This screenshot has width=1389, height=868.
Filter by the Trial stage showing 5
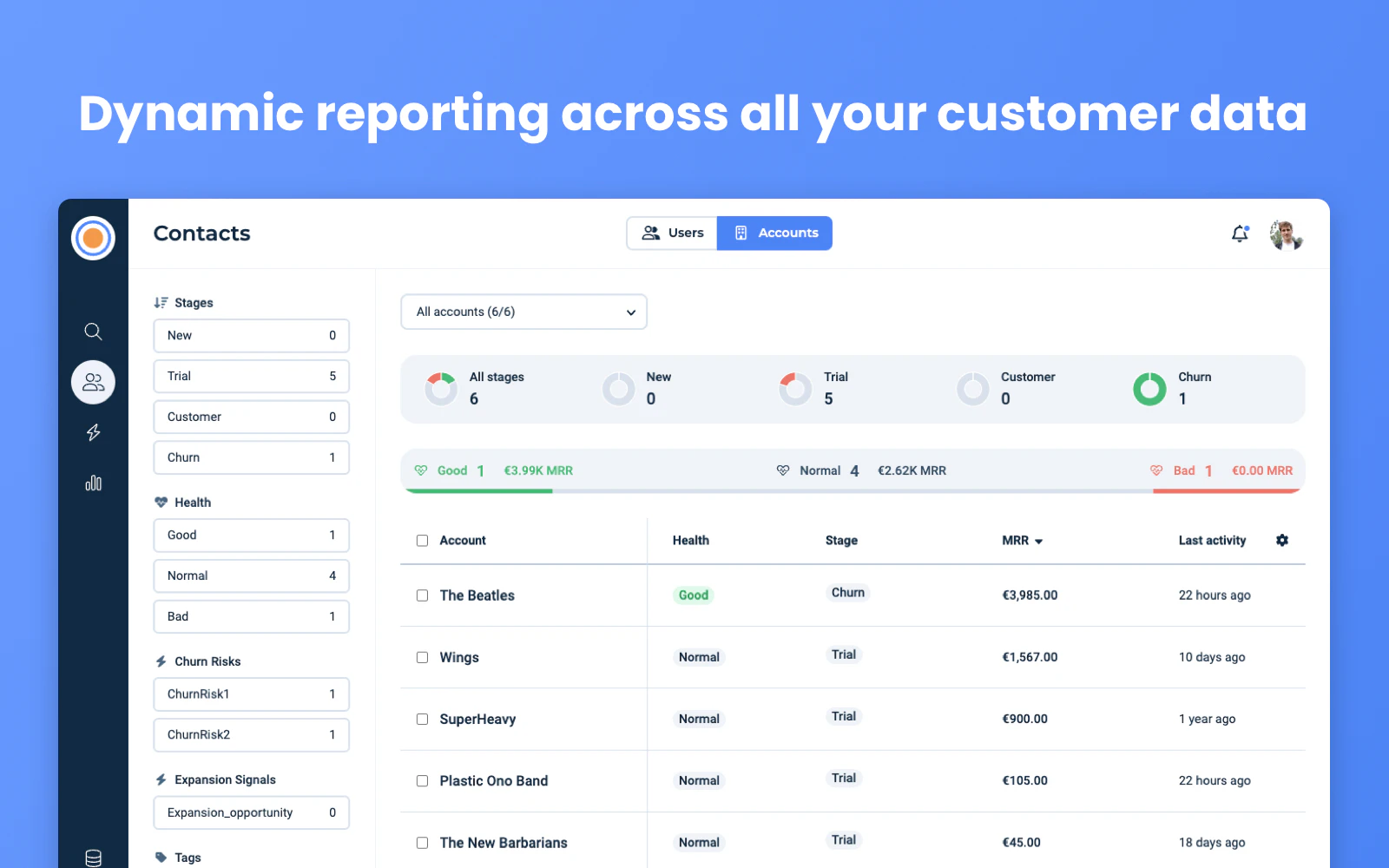(x=251, y=376)
